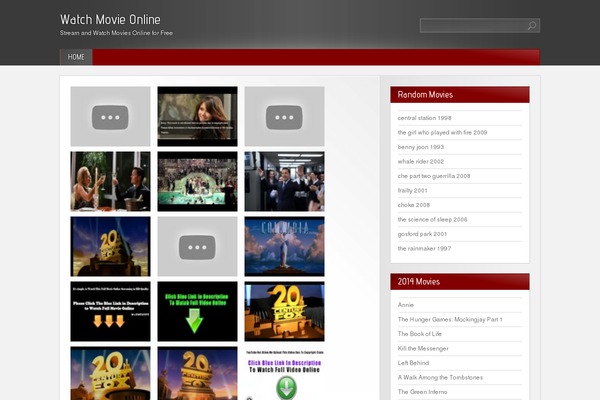Open the third placeholder thumbnail in top row

(284, 116)
